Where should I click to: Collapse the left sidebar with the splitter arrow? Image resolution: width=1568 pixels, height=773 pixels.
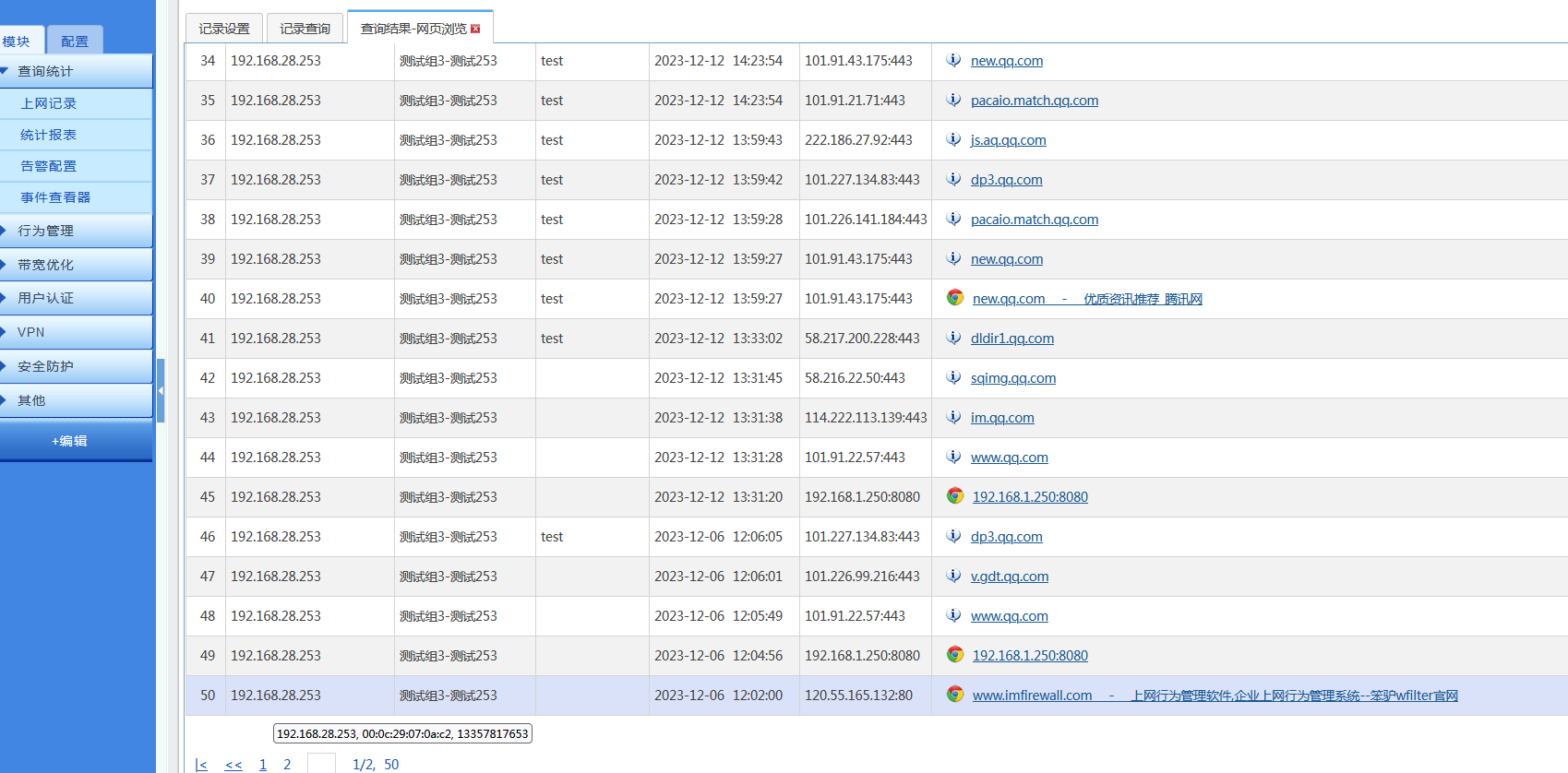tap(161, 391)
